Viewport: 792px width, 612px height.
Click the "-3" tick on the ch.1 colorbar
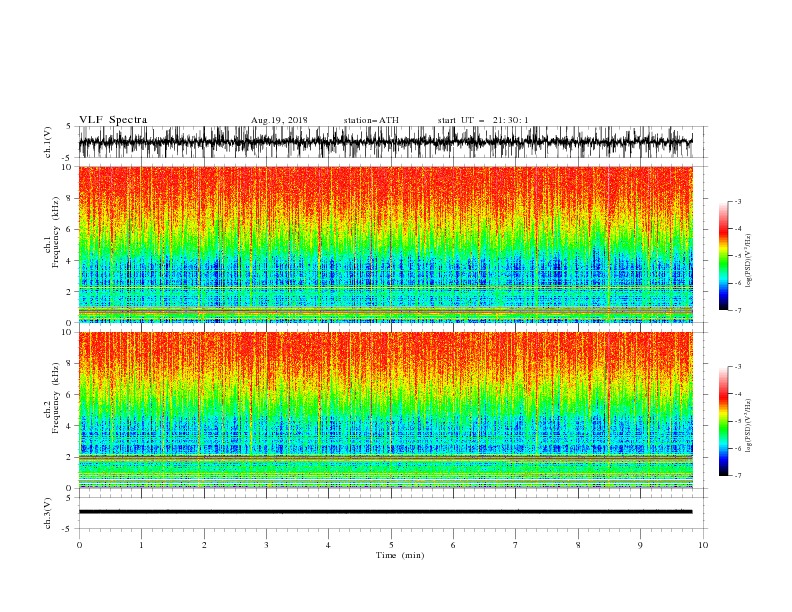(737, 201)
